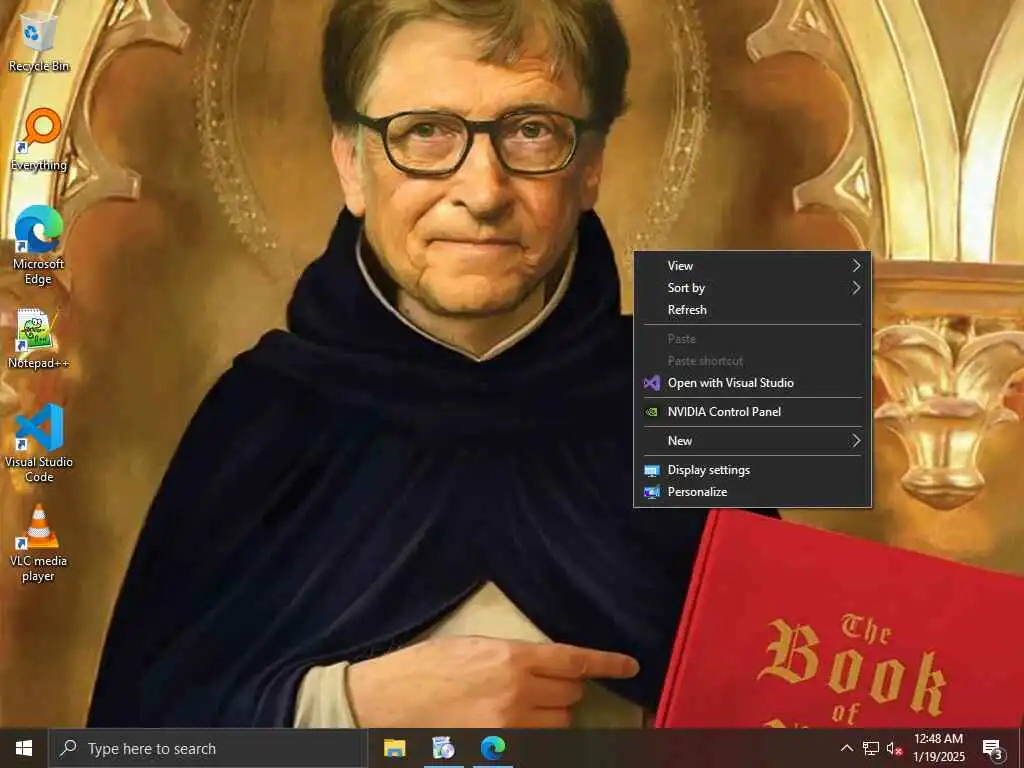This screenshot has width=1024, height=768.
Task: Show hidden system tray icons
Action: coord(846,748)
